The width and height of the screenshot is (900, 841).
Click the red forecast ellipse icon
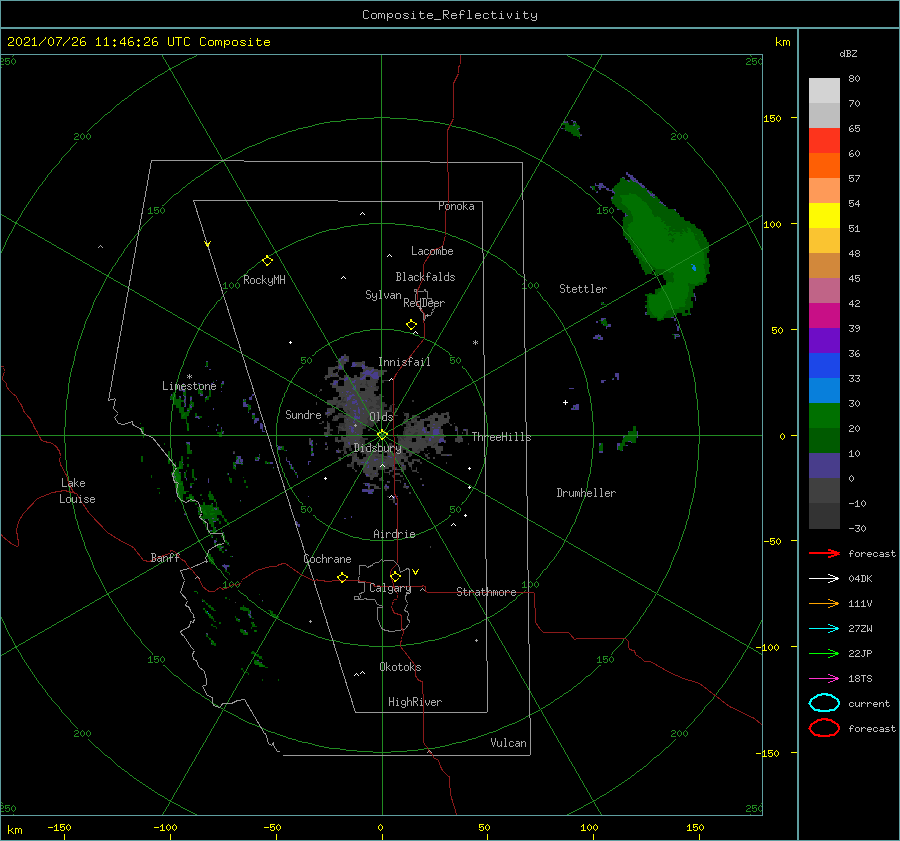(824, 728)
